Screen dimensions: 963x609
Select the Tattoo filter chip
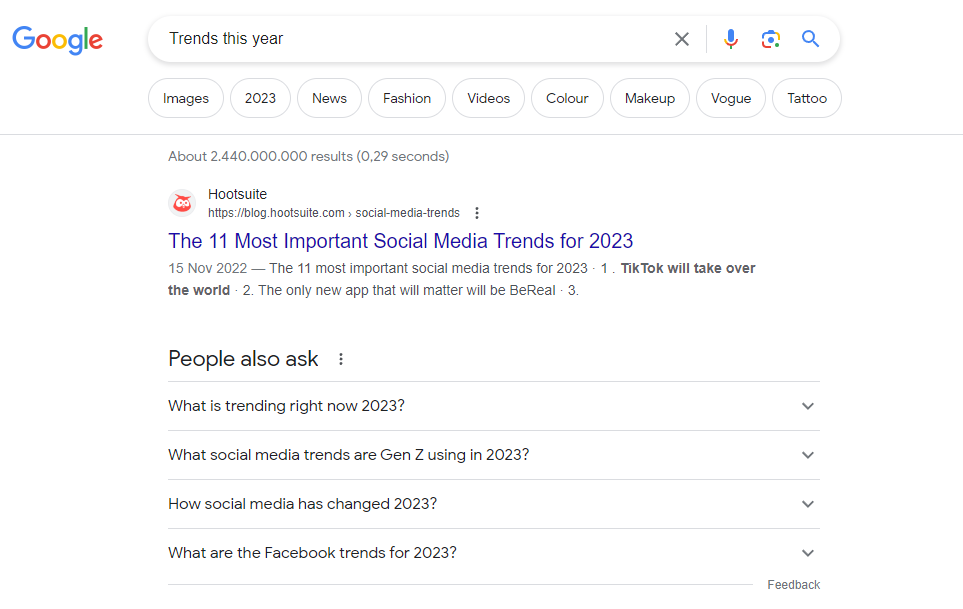tap(807, 98)
